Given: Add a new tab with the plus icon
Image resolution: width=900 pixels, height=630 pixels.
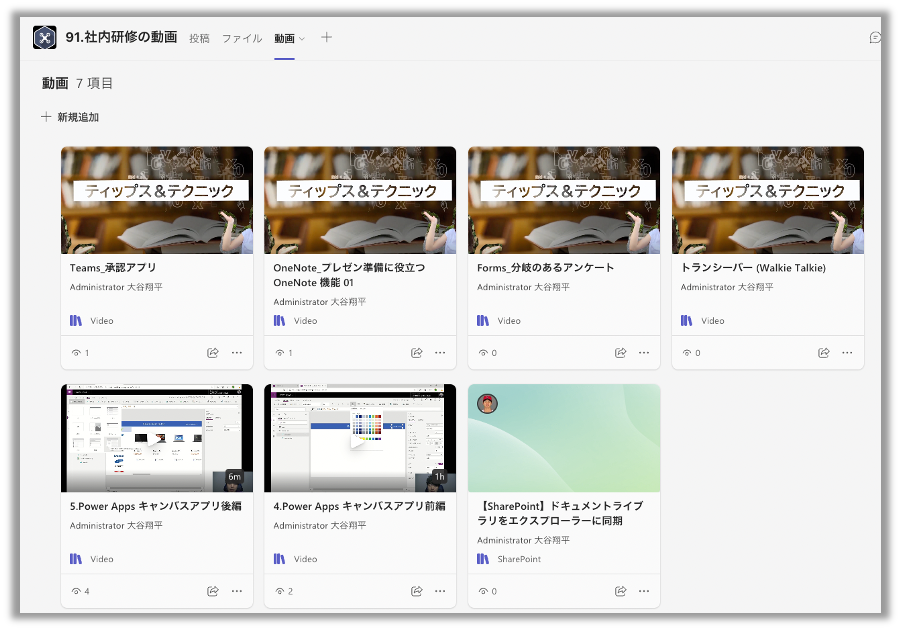Looking at the screenshot, I should pyautogui.click(x=326, y=37).
